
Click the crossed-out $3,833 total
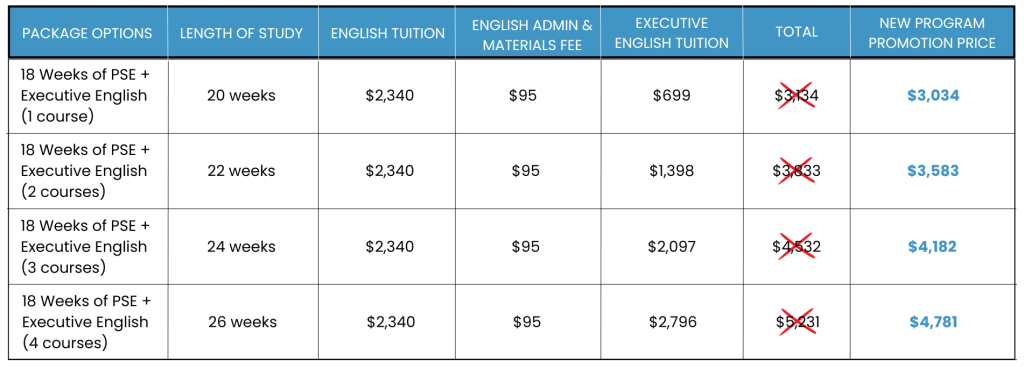(796, 171)
